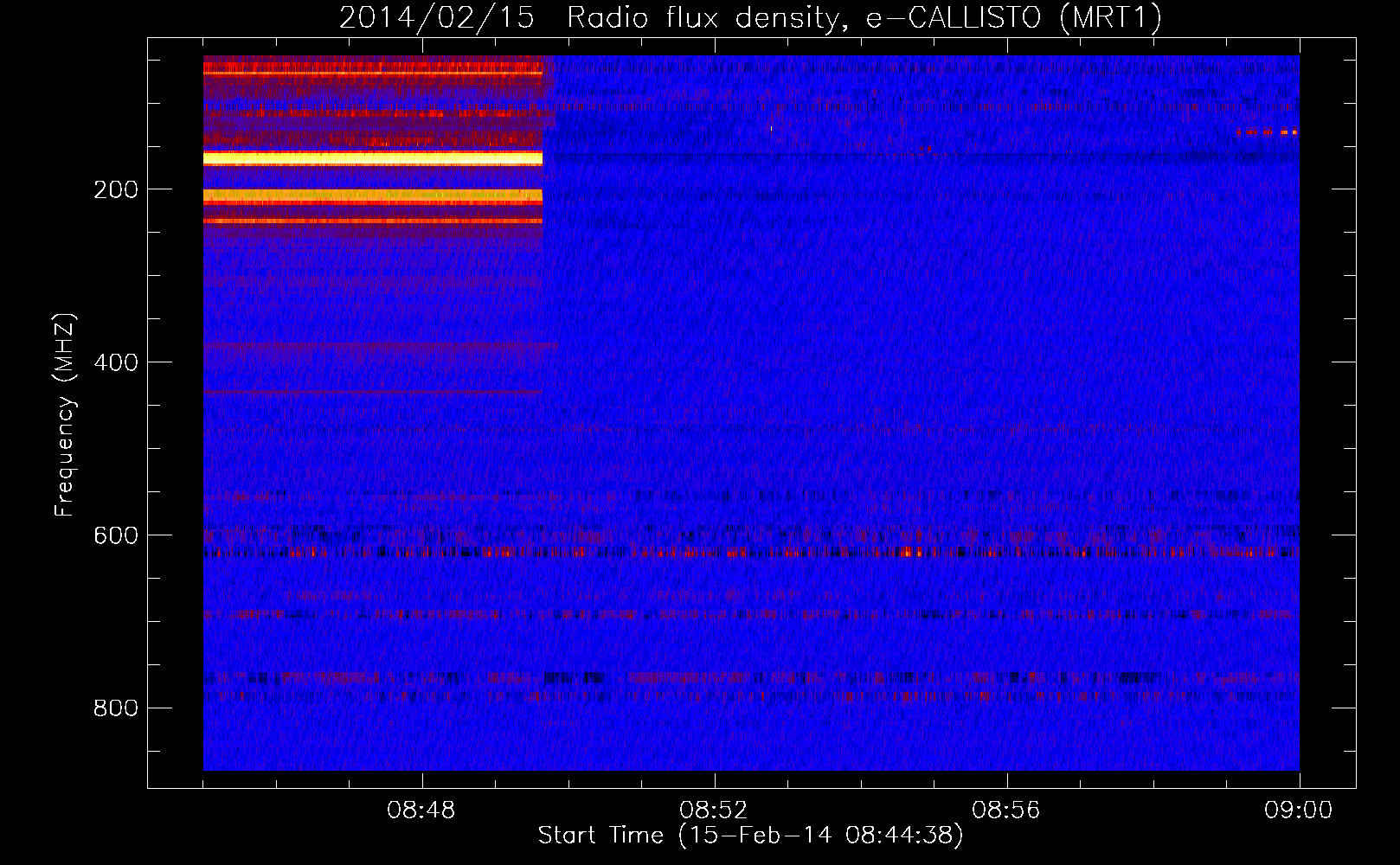The height and width of the screenshot is (865, 1400).
Task: Click the 200 frequency tick label
Action: click(x=116, y=189)
